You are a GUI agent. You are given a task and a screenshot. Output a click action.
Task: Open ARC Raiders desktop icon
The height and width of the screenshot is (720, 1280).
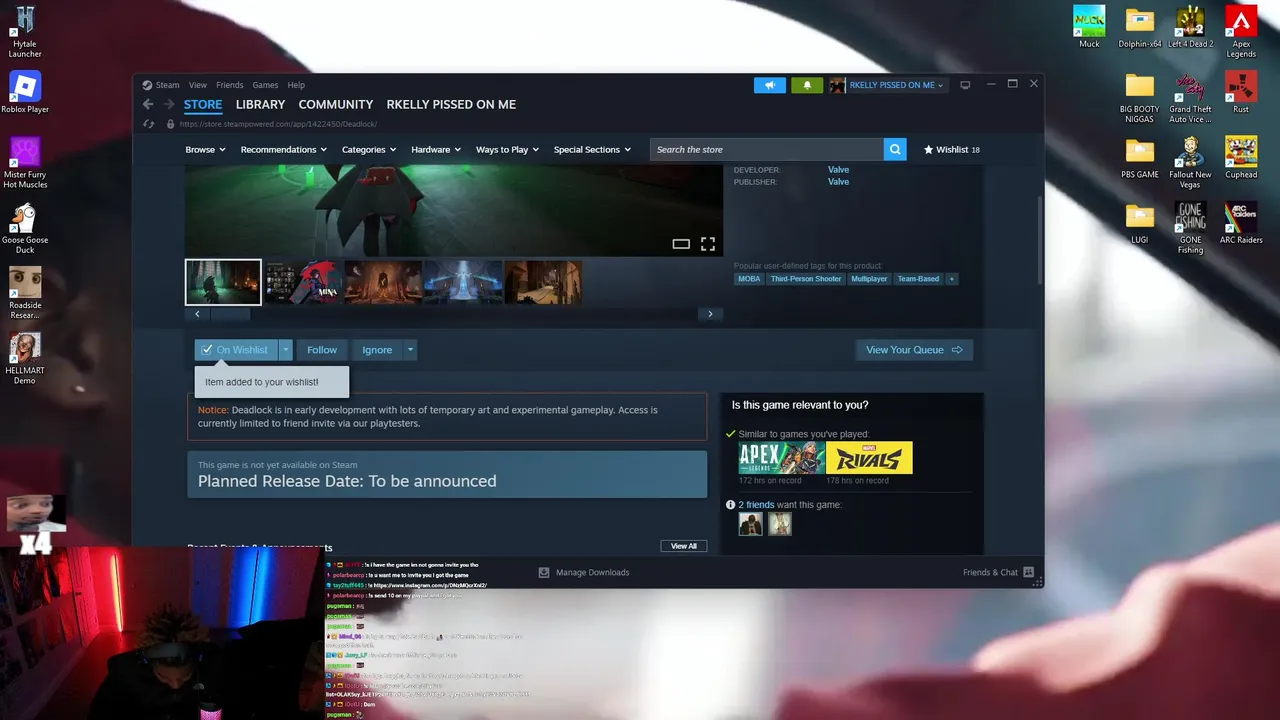(x=1241, y=223)
